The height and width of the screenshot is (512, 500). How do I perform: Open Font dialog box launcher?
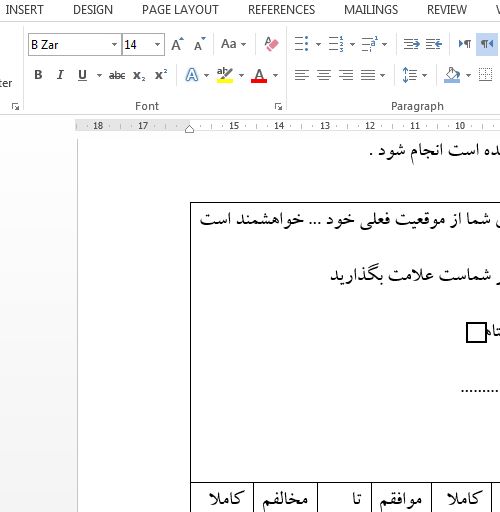coord(278,106)
